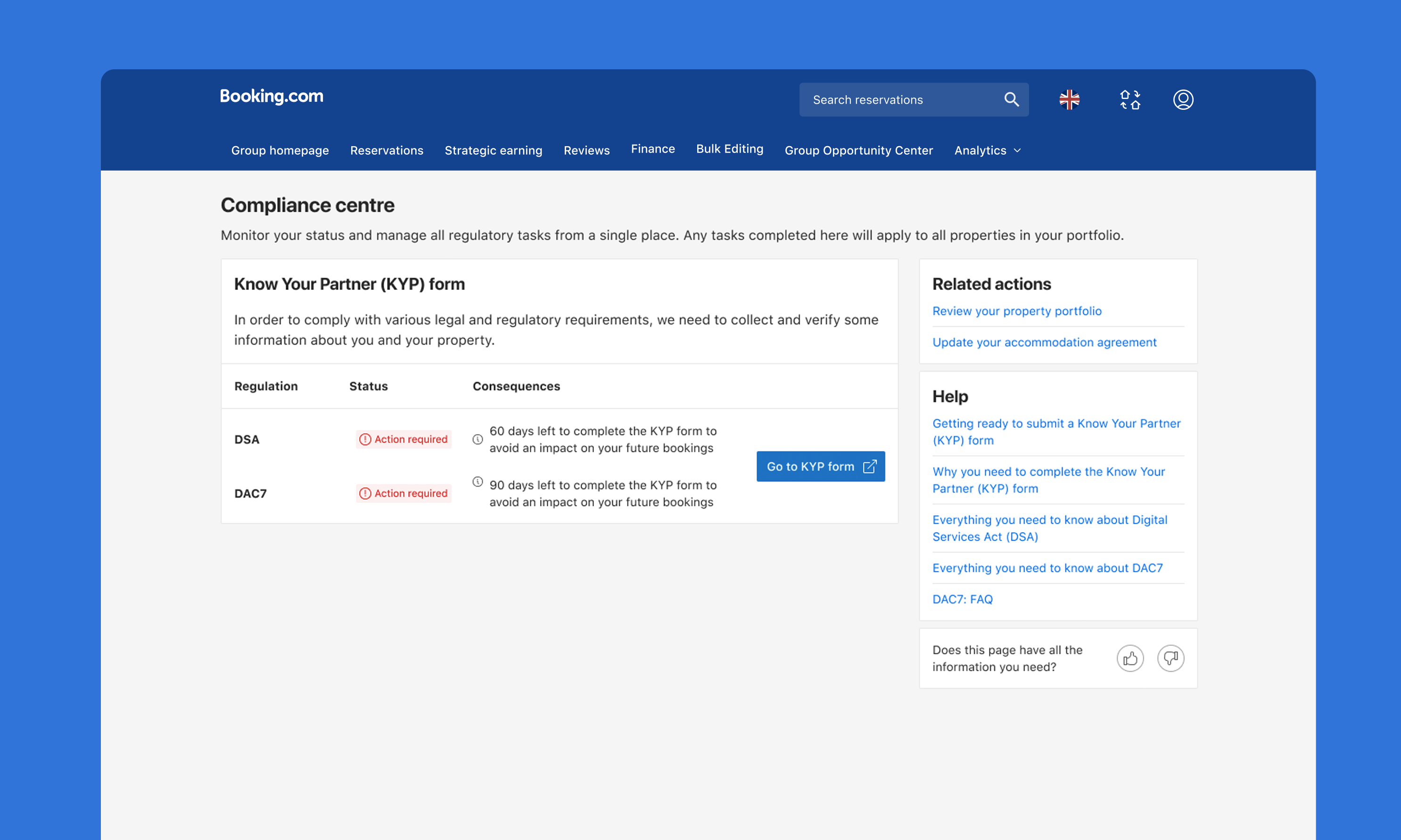This screenshot has width=1401, height=840.
Task: Click the info icon beside DSA consequence
Action: [x=478, y=439]
